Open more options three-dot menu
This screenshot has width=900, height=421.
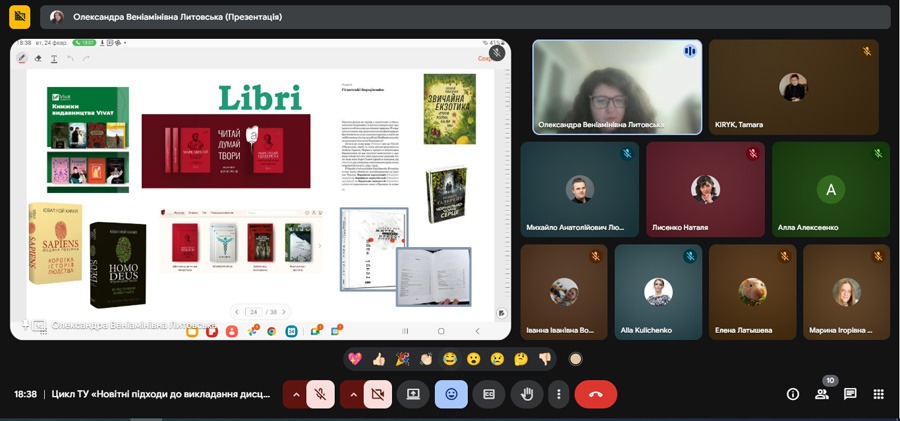tap(558, 394)
